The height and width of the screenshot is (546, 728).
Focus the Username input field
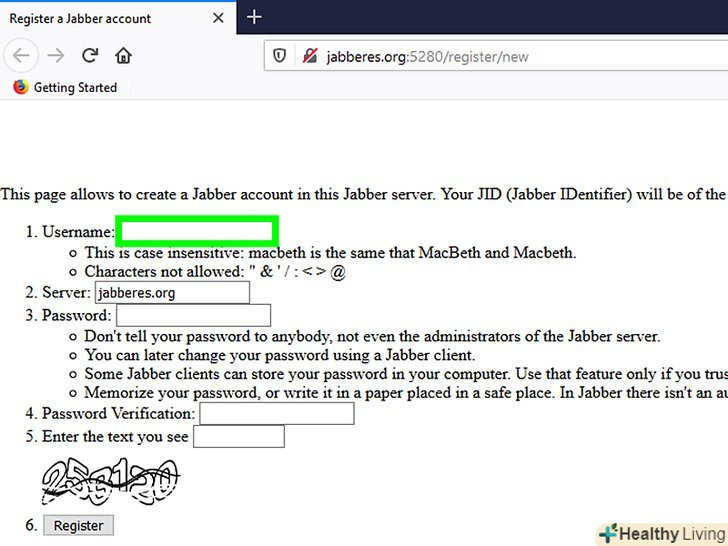pyautogui.click(x=197, y=231)
